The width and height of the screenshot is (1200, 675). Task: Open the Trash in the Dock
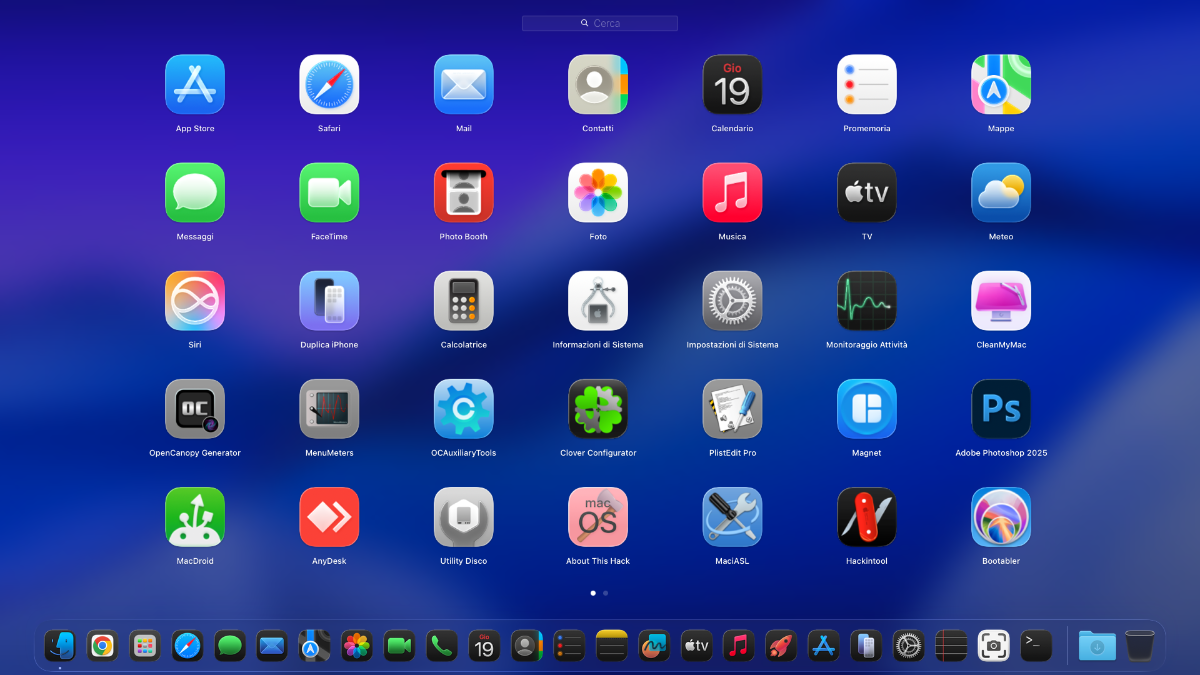(1140, 646)
